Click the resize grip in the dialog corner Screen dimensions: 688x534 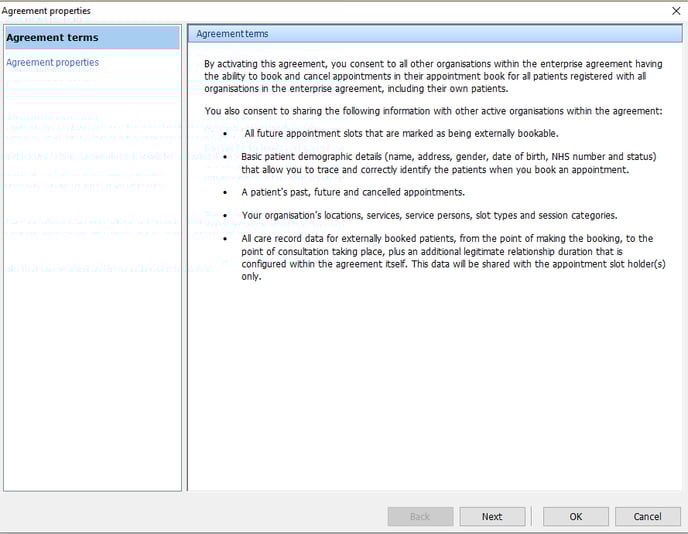click(x=682, y=528)
